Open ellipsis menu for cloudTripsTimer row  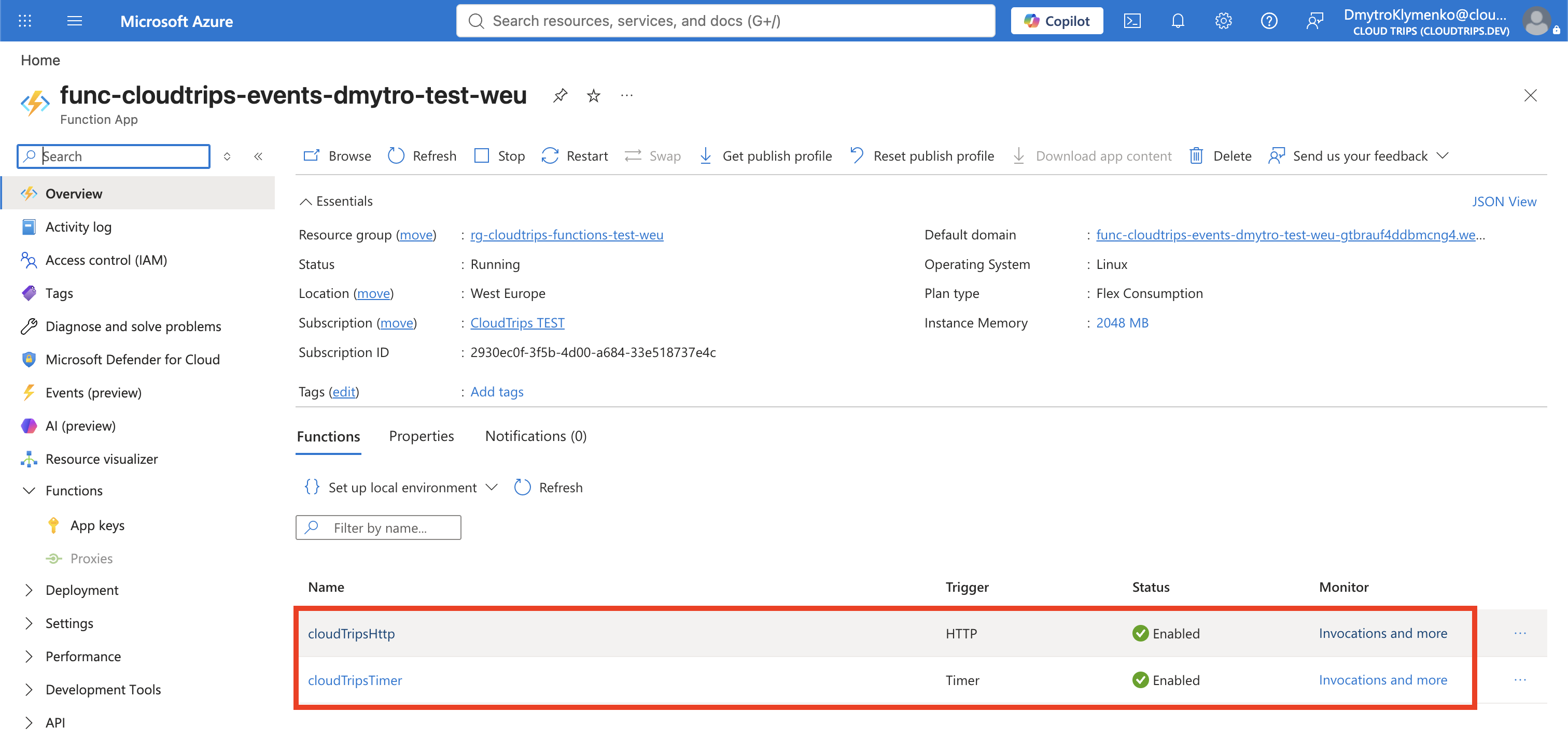[1520, 679]
